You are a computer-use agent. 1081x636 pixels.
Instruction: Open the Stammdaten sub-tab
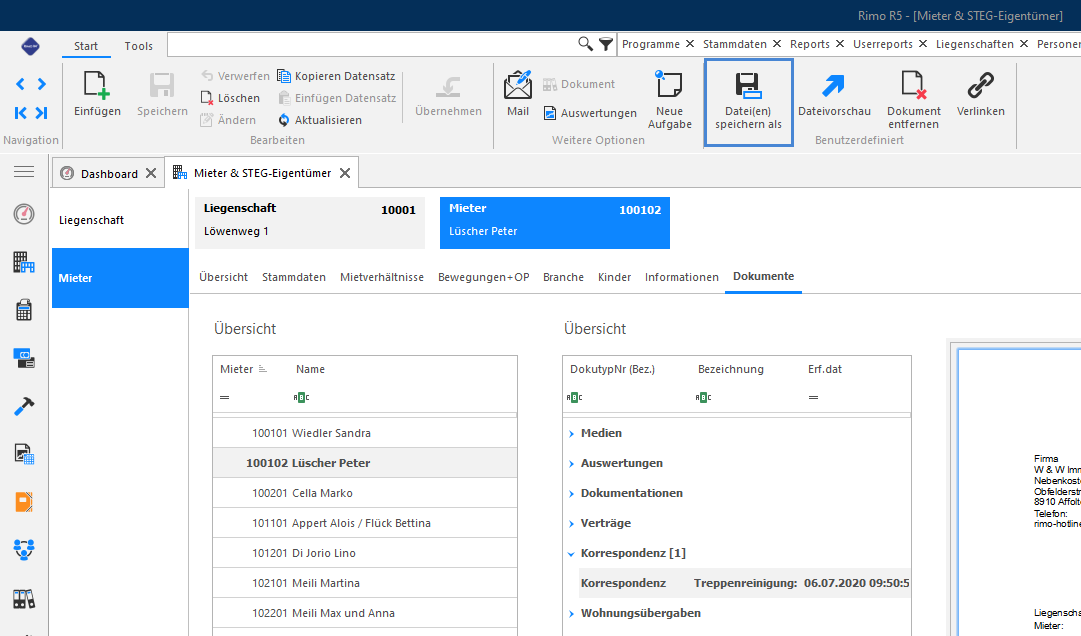294,277
